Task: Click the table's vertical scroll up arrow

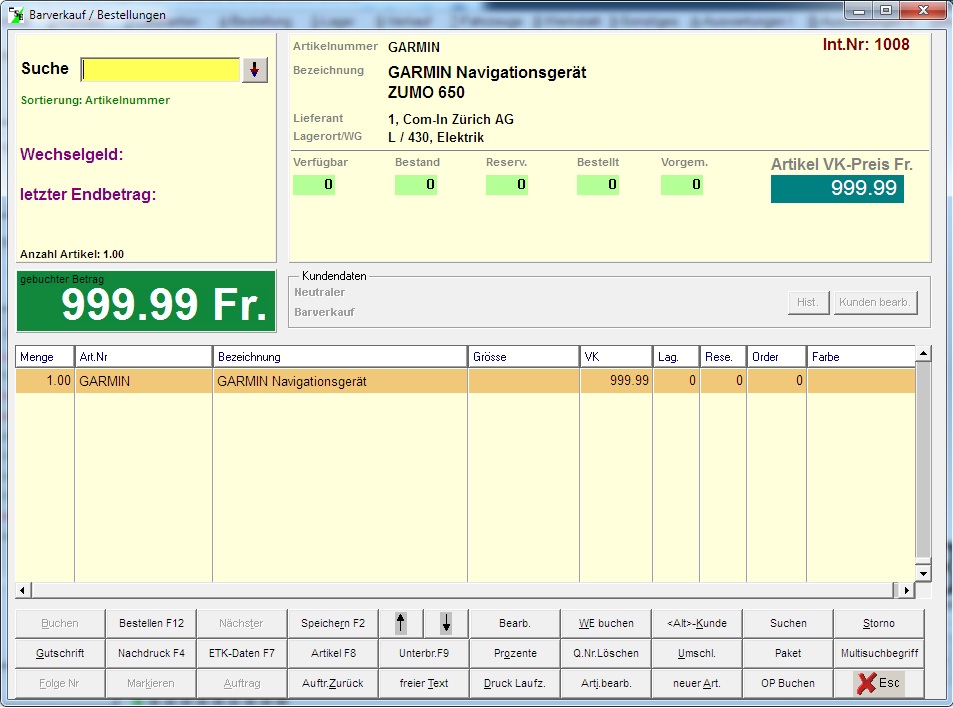Action: click(923, 353)
